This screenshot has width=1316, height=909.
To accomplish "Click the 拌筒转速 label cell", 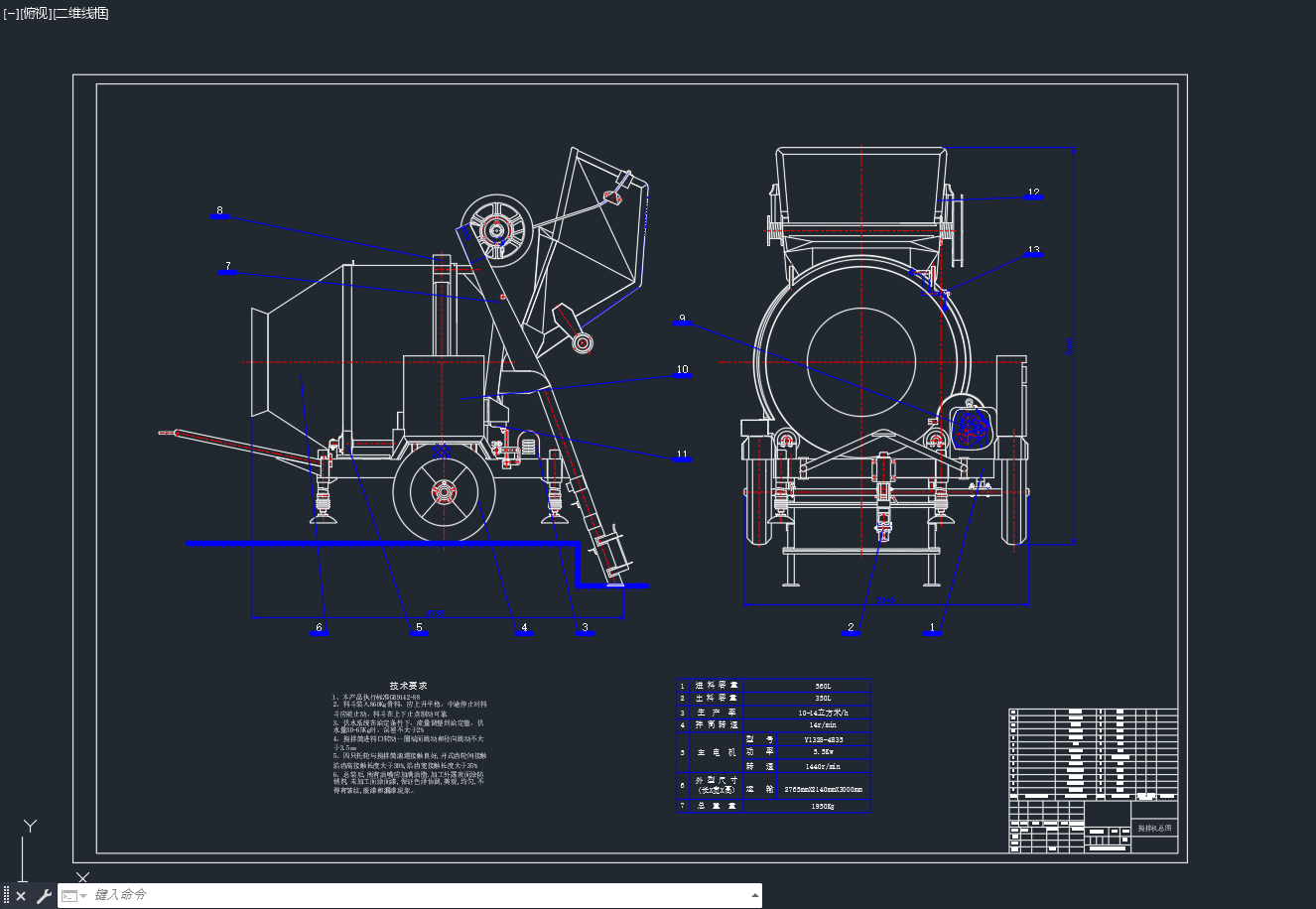I will click(717, 725).
